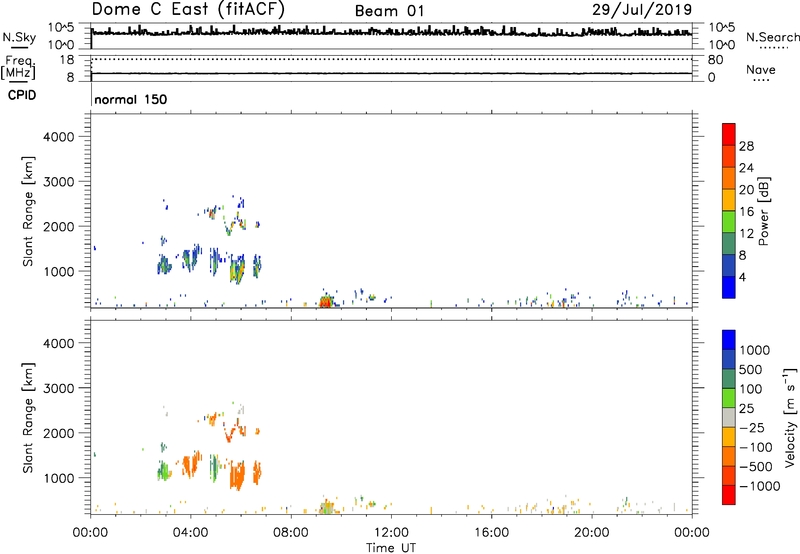Screen dimensions: 800x554
Task: Pick the orange 20–24 dB power colorbar segment
Action: [729, 178]
